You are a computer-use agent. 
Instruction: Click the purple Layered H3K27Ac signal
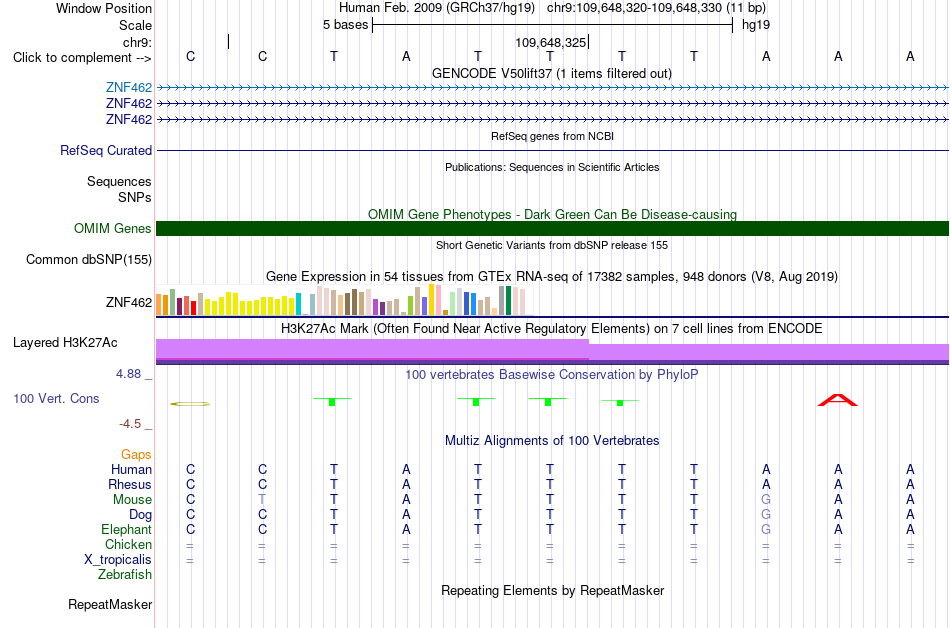coord(552,351)
